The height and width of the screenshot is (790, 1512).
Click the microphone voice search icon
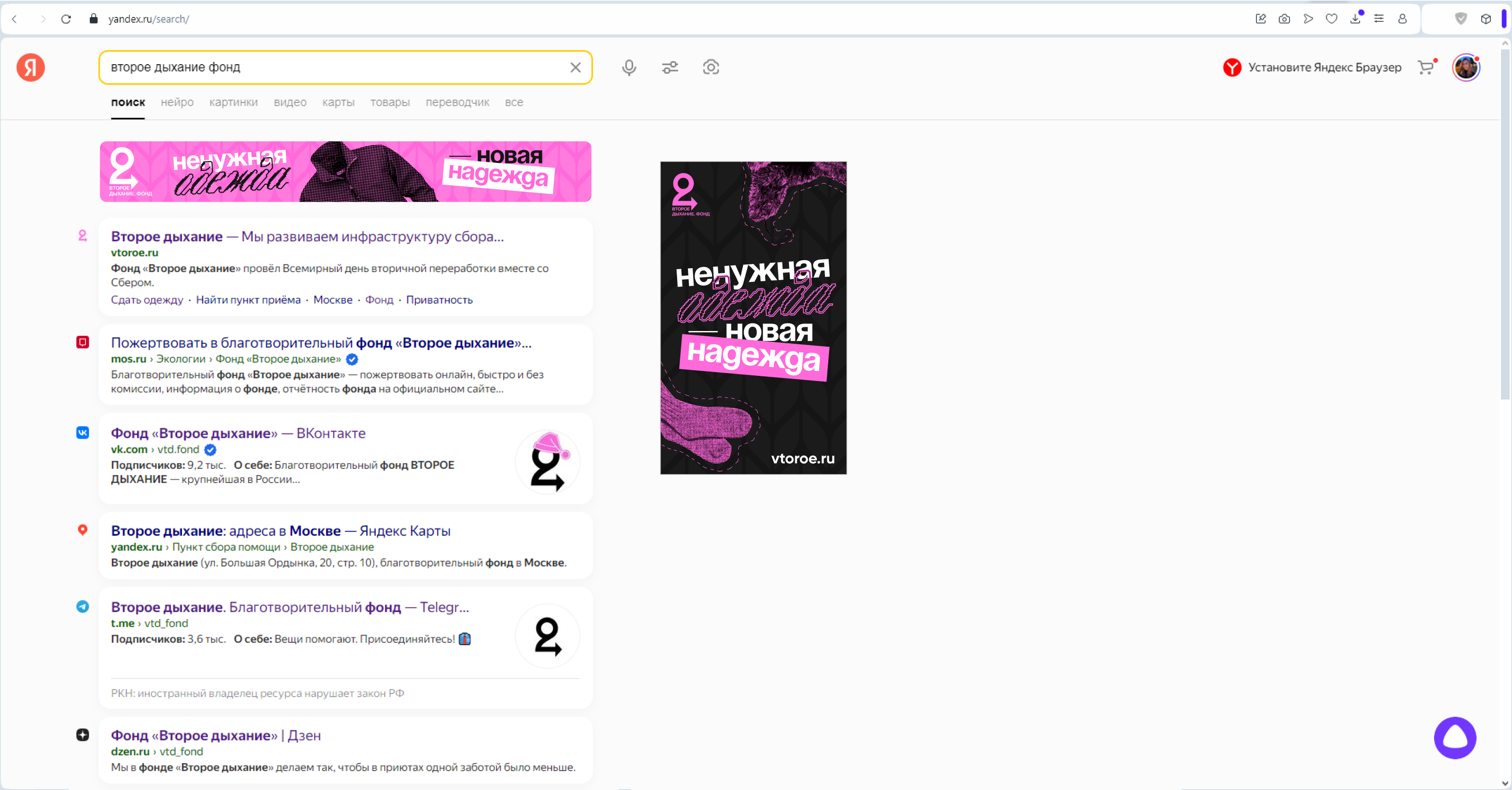628,68
